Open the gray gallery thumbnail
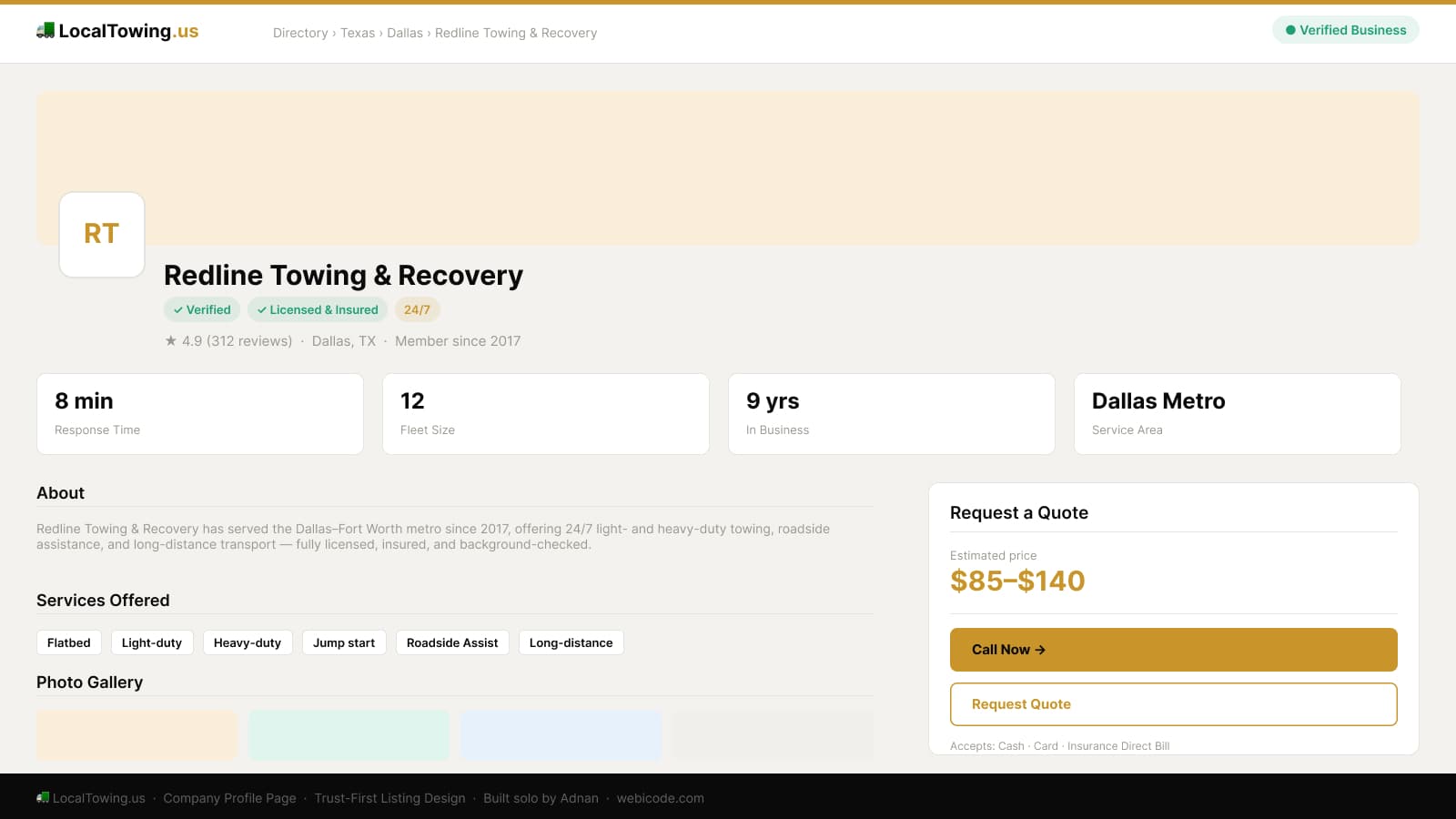Image resolution: width=1456 pixels, height=819 pixels. click(773, 735)
